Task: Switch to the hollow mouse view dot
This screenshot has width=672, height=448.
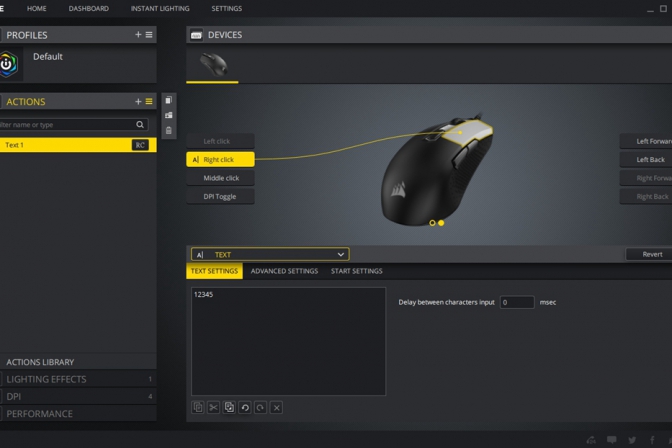Action: point(432,223)
